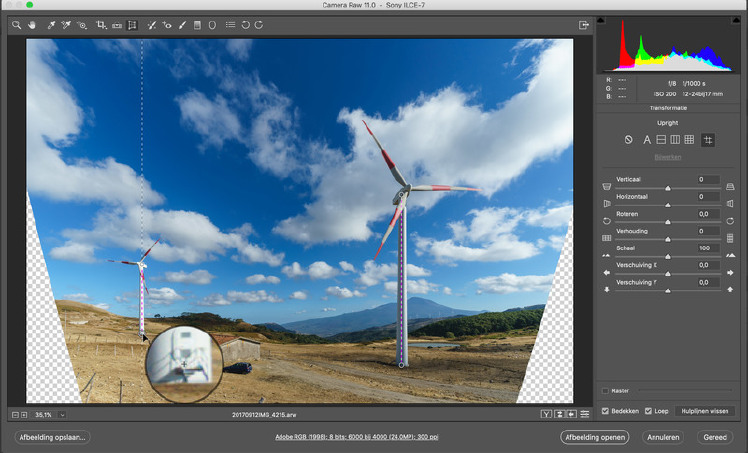Click the Annuleren button

click(663, 437)
